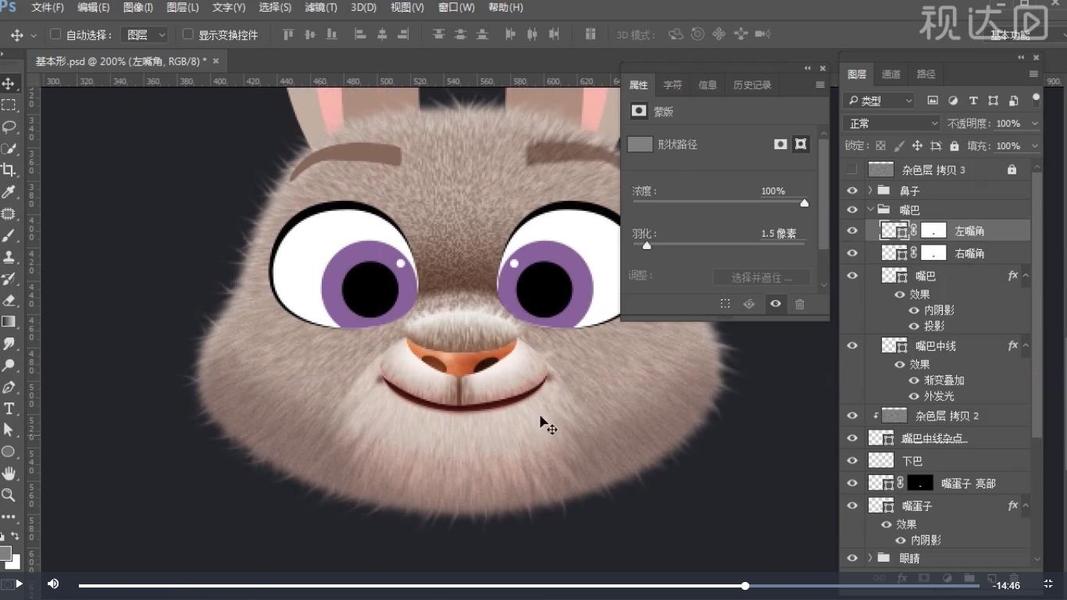Delete mask via Properties trash icon

click(800, 304)
